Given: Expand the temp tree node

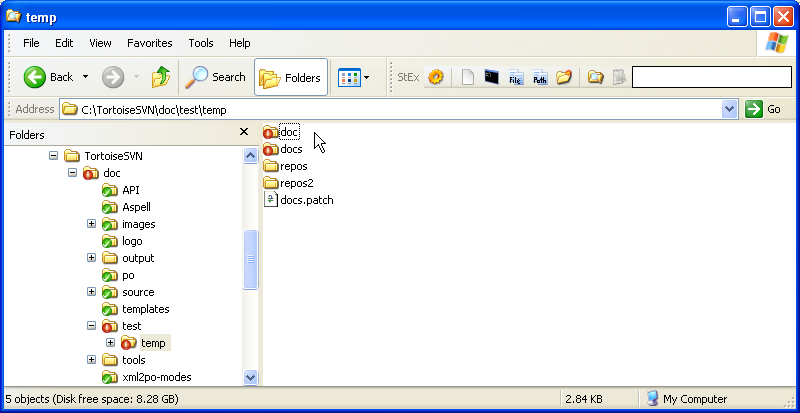Looking at the screenshot, I should (110, 343).
